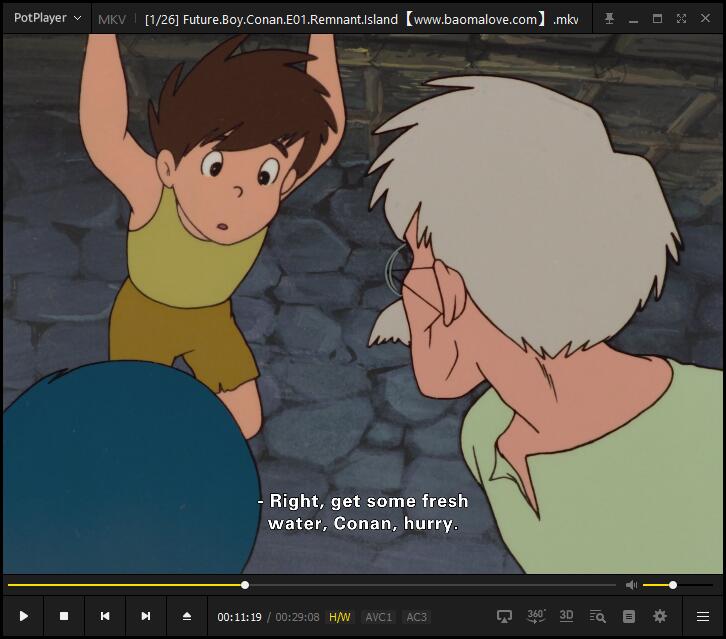The image size is (726, 639).
Task: Maximize the PotPlayer window
Action: pos(657,19)
